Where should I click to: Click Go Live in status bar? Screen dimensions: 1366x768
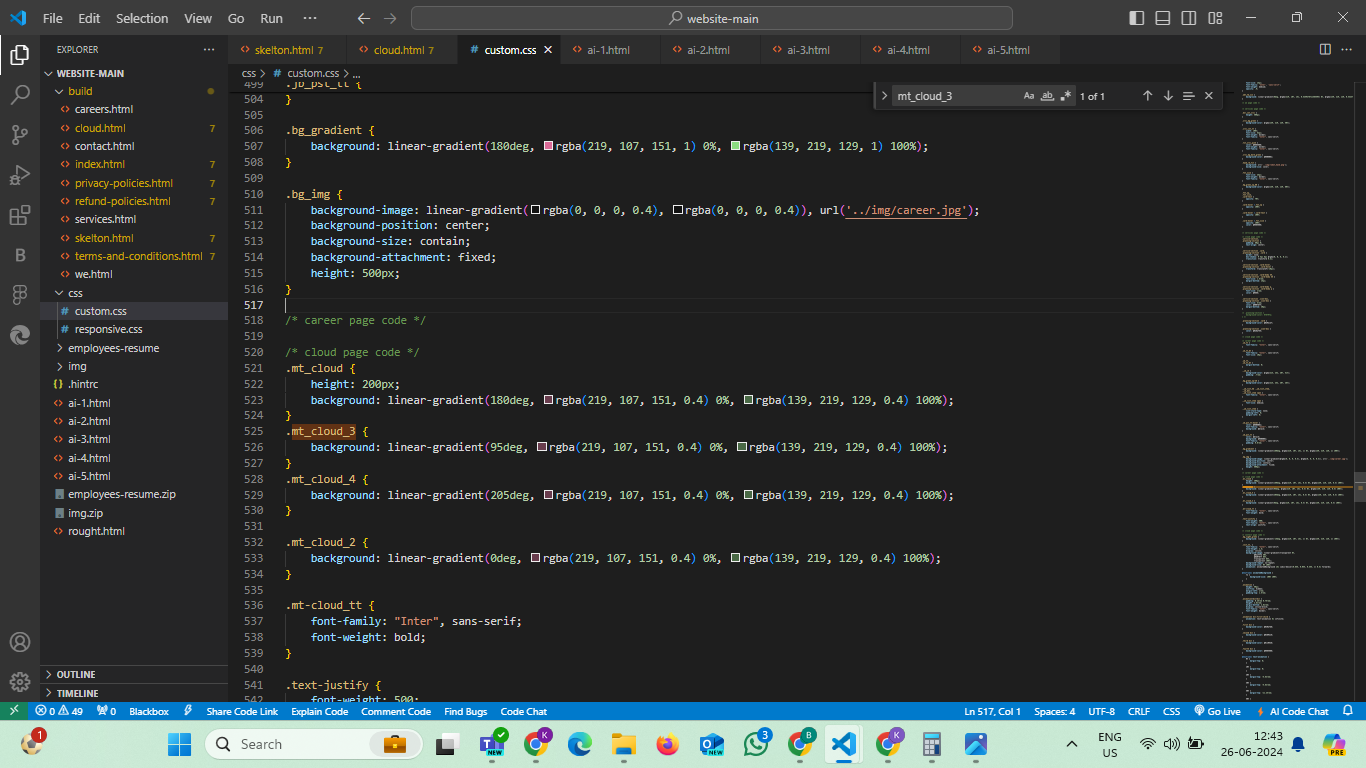(1217, 711)
